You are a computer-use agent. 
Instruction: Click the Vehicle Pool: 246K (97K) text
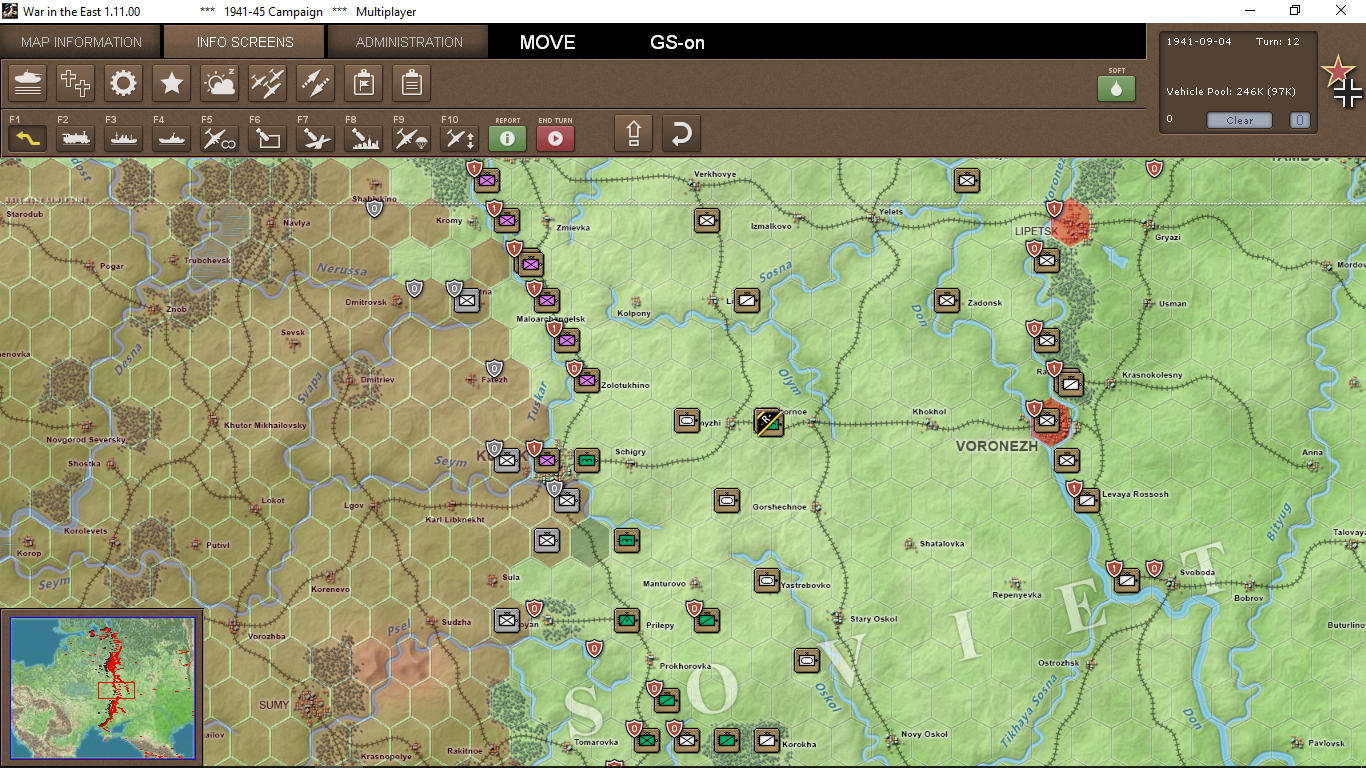click(1231, 92)
